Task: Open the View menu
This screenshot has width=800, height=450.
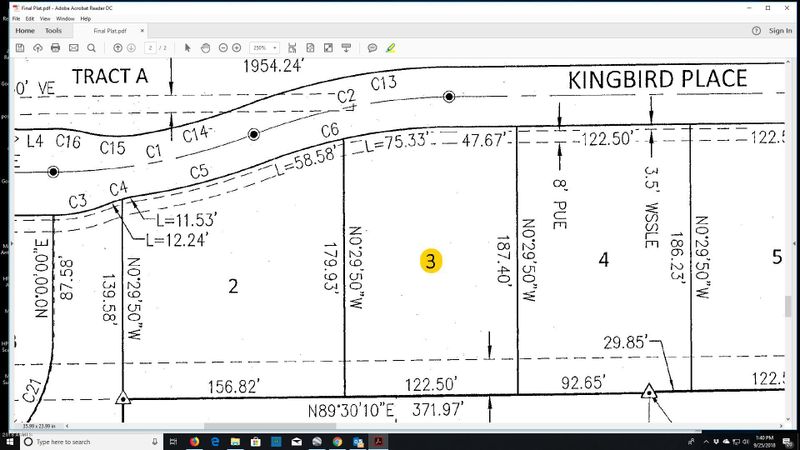Action: [x=45, y=18]
